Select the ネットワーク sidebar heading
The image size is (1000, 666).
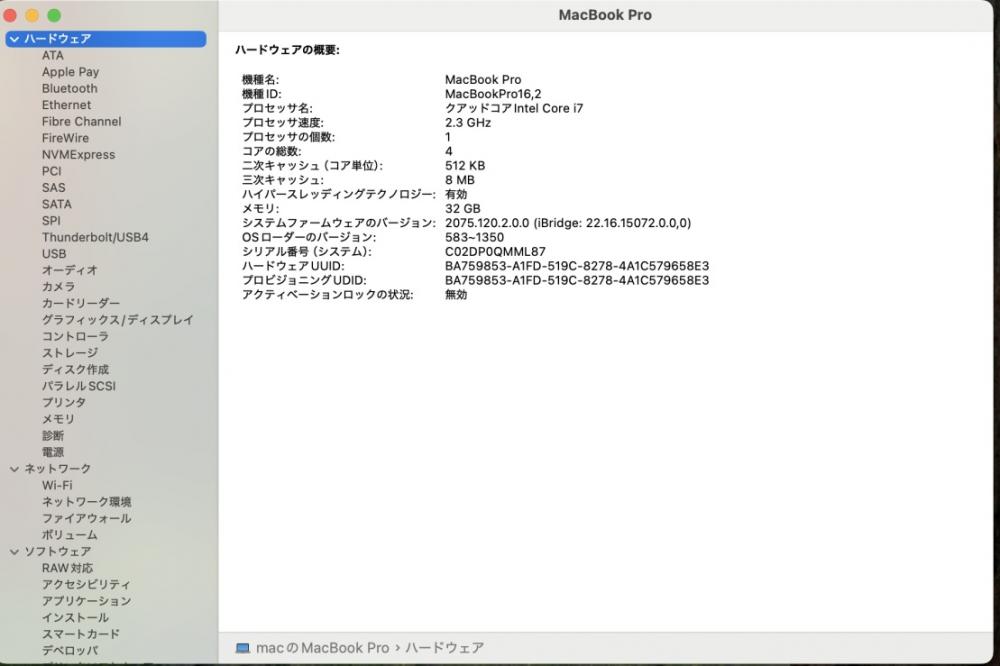click(57, 469)
